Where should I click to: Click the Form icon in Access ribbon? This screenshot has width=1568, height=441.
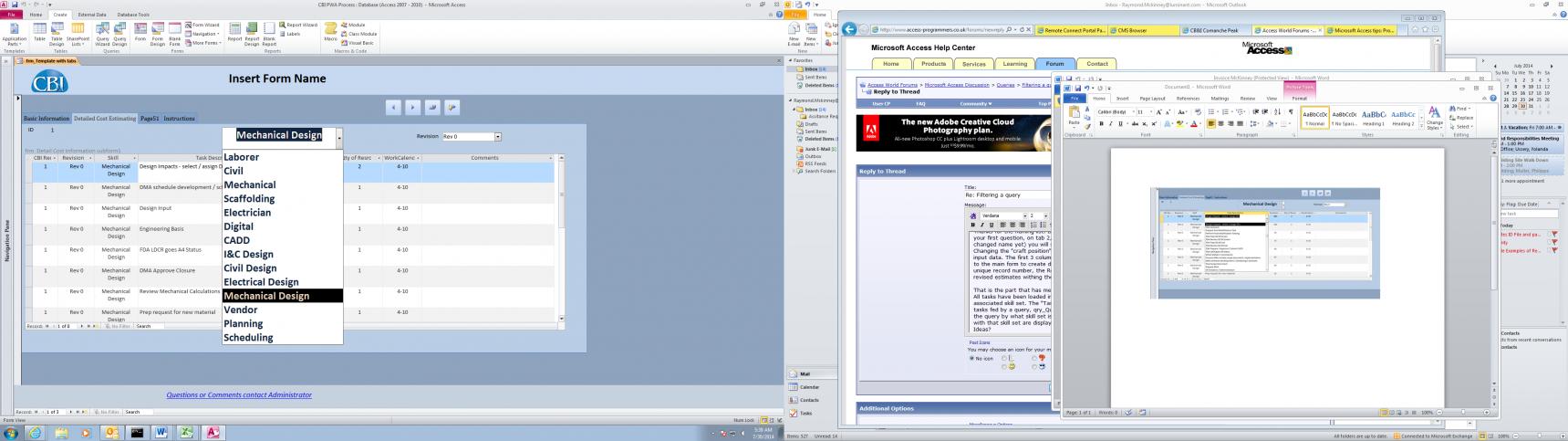pyautogui.click(x=140, y=33)
